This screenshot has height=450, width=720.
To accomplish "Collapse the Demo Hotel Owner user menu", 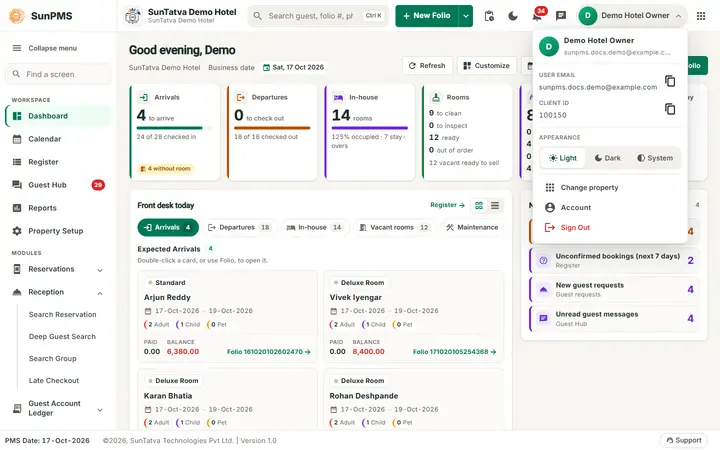I will pos(678,16).
